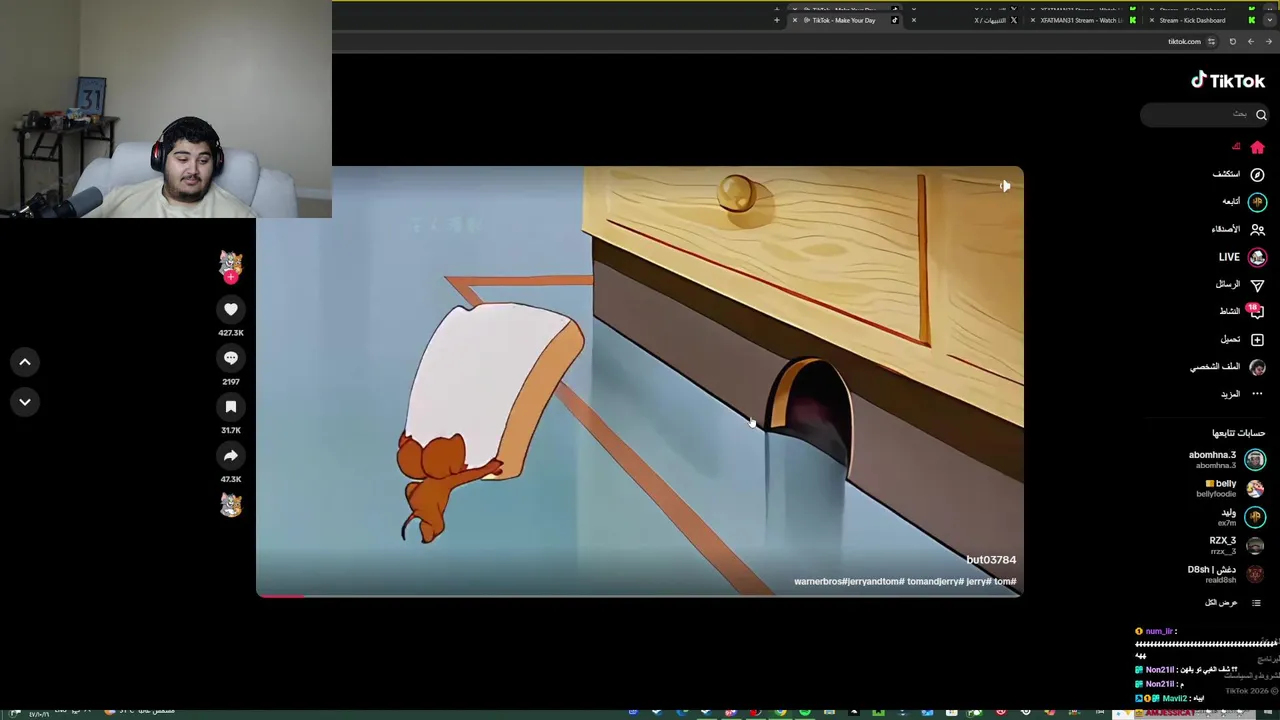Open followed account D8sh

pyautogui.click(x=1226, y=574)
